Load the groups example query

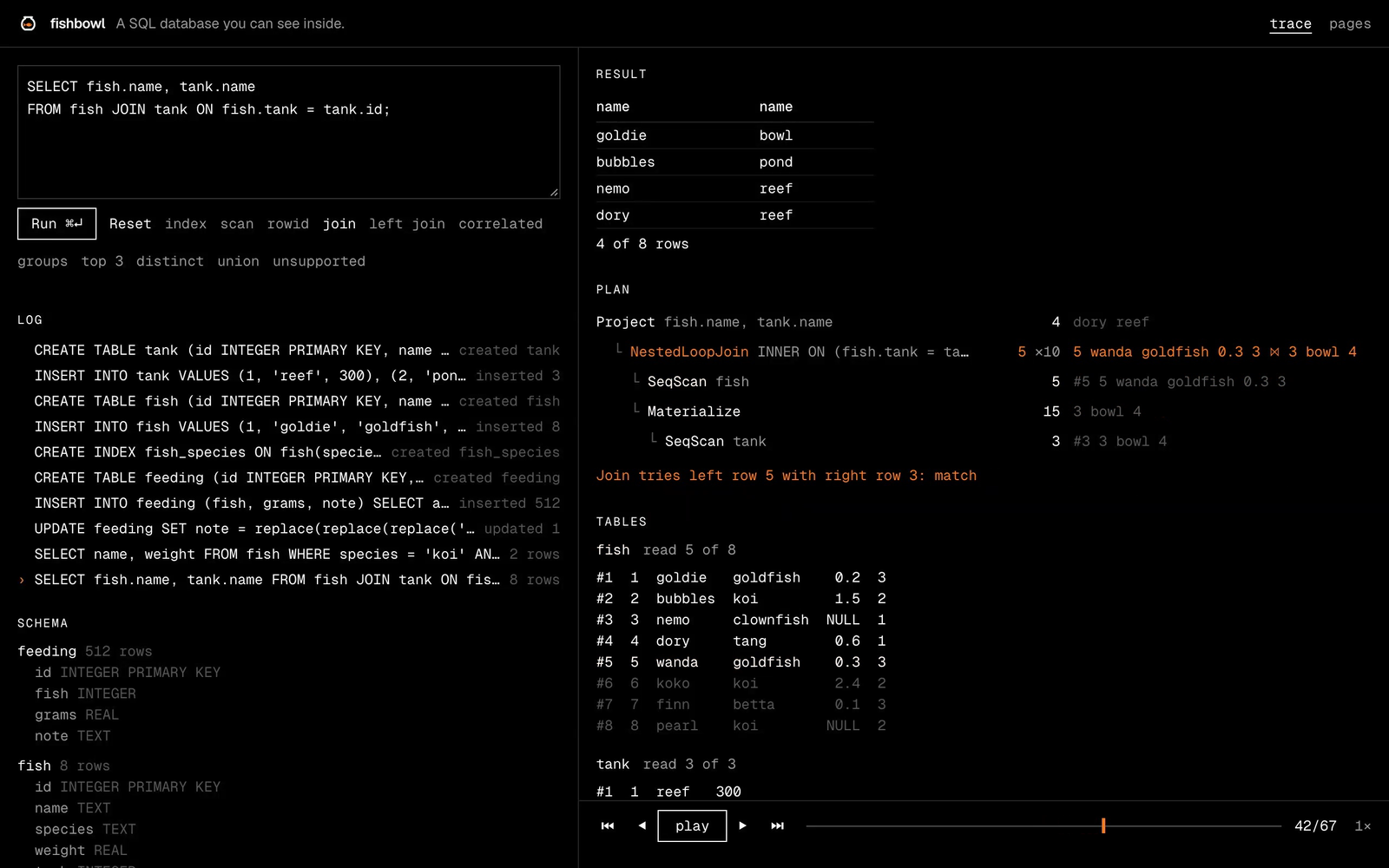pos(43,261)
